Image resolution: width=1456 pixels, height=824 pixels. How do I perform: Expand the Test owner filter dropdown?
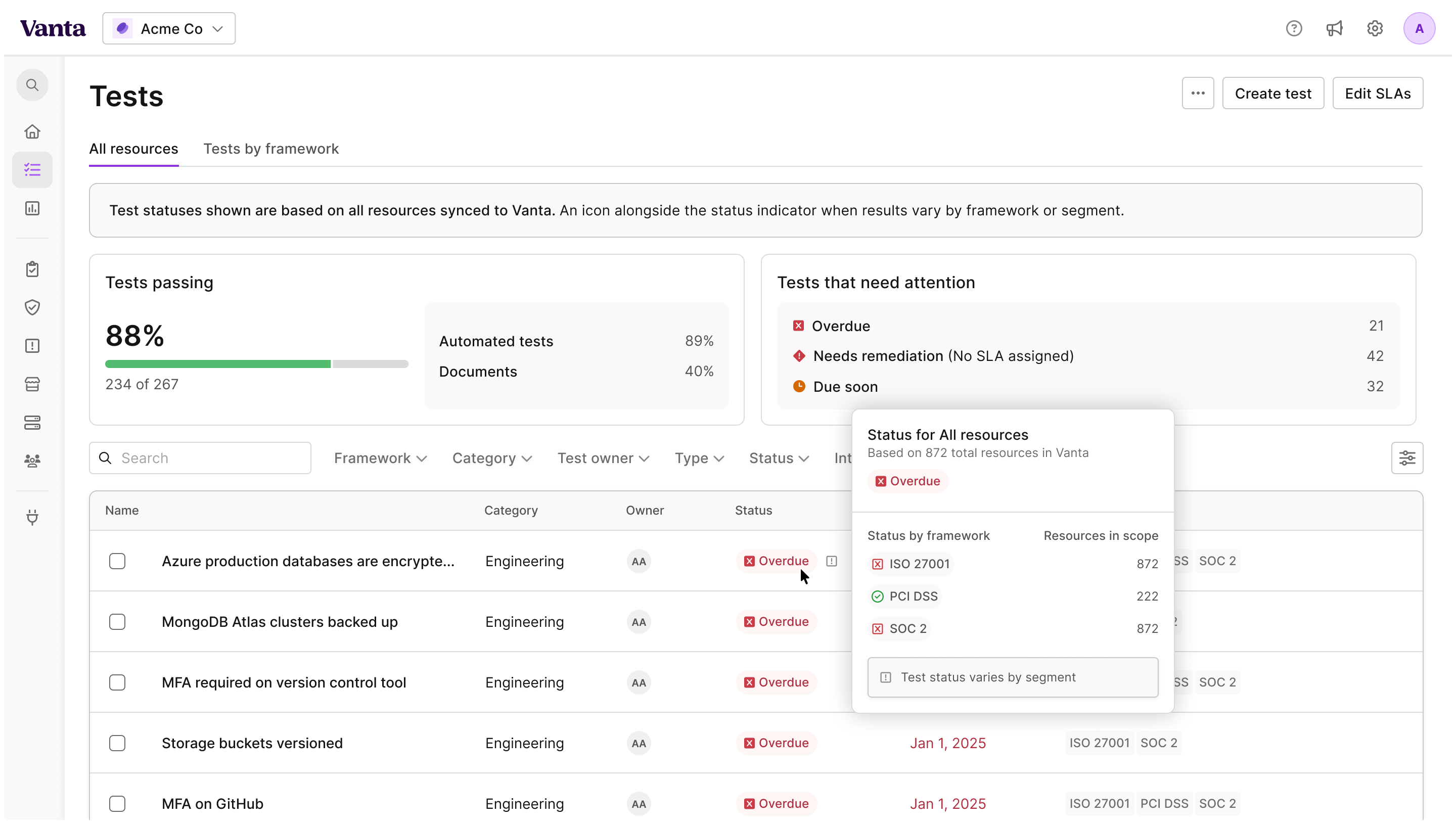point(603,458)
